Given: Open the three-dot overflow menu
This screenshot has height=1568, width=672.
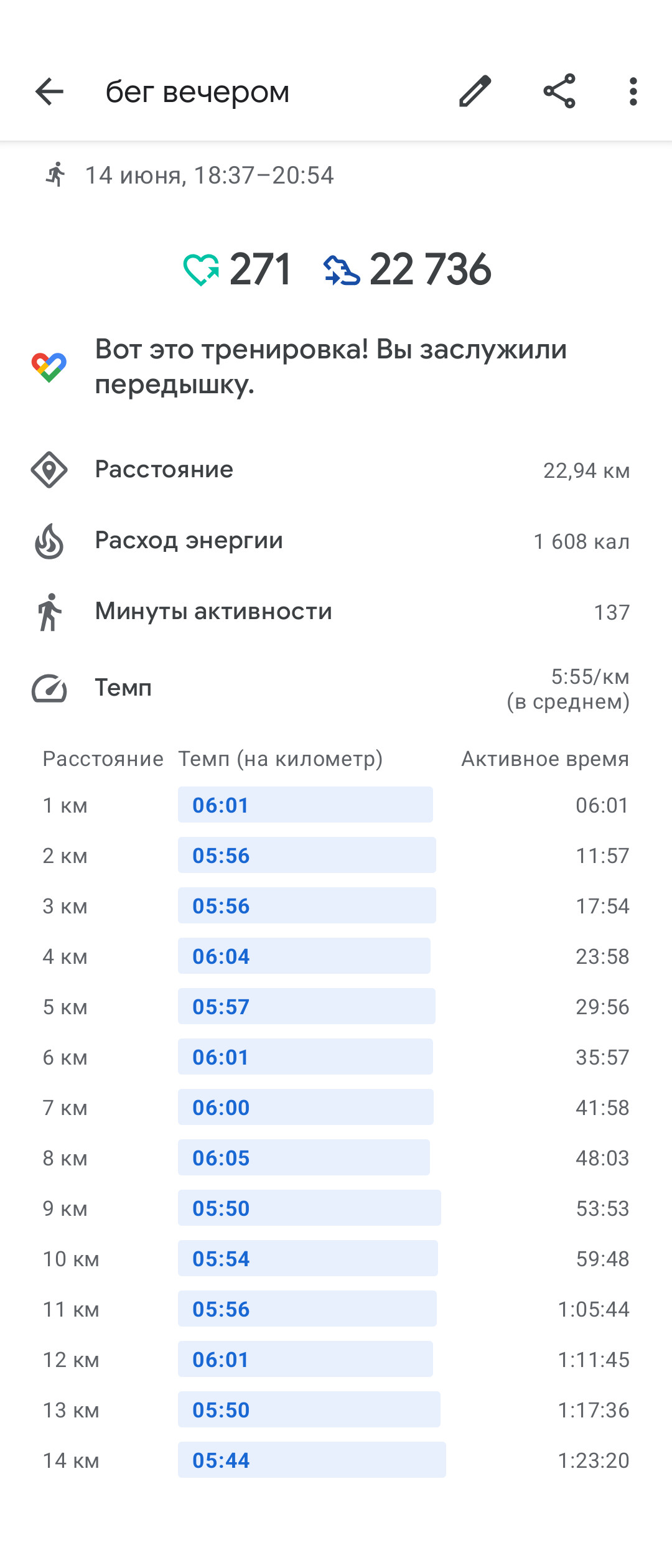Looking at the screenshot, I should tap(633, 92).
